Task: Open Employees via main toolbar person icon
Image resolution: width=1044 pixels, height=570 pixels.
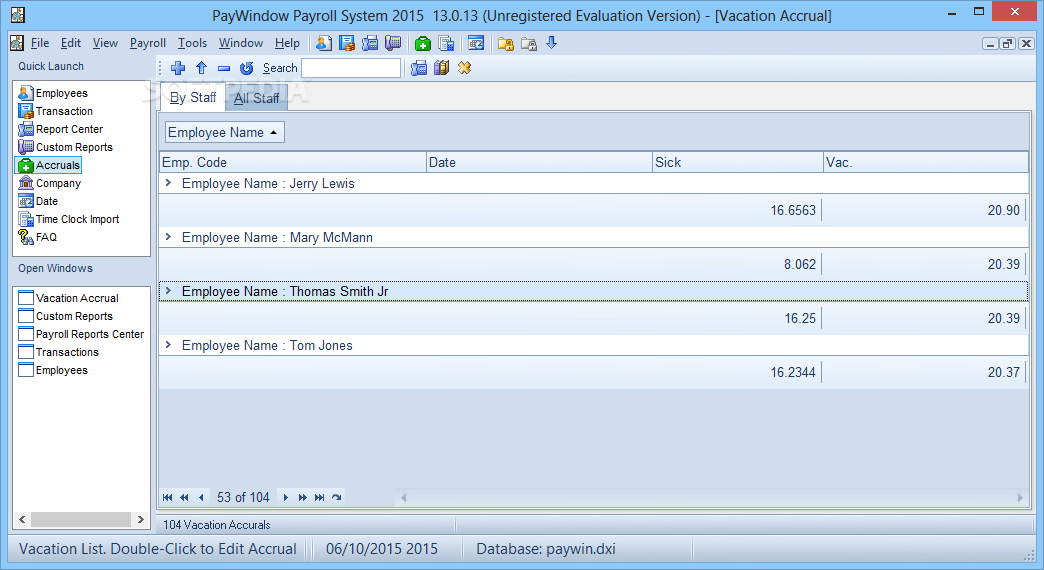Action: tap(324, 43)
